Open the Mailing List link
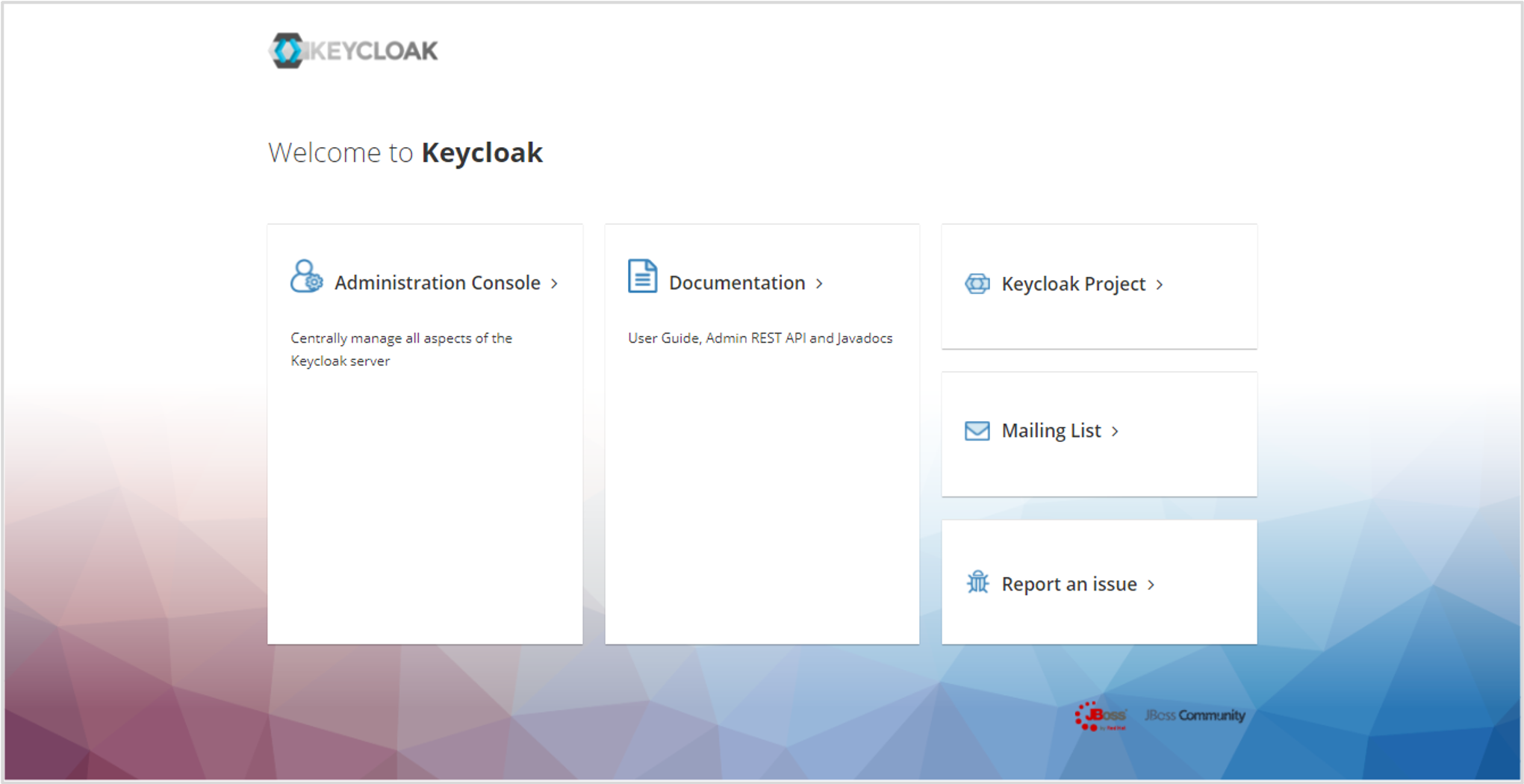The image size is (1524, 784). pyautogui.click(x=1051, y=431)
